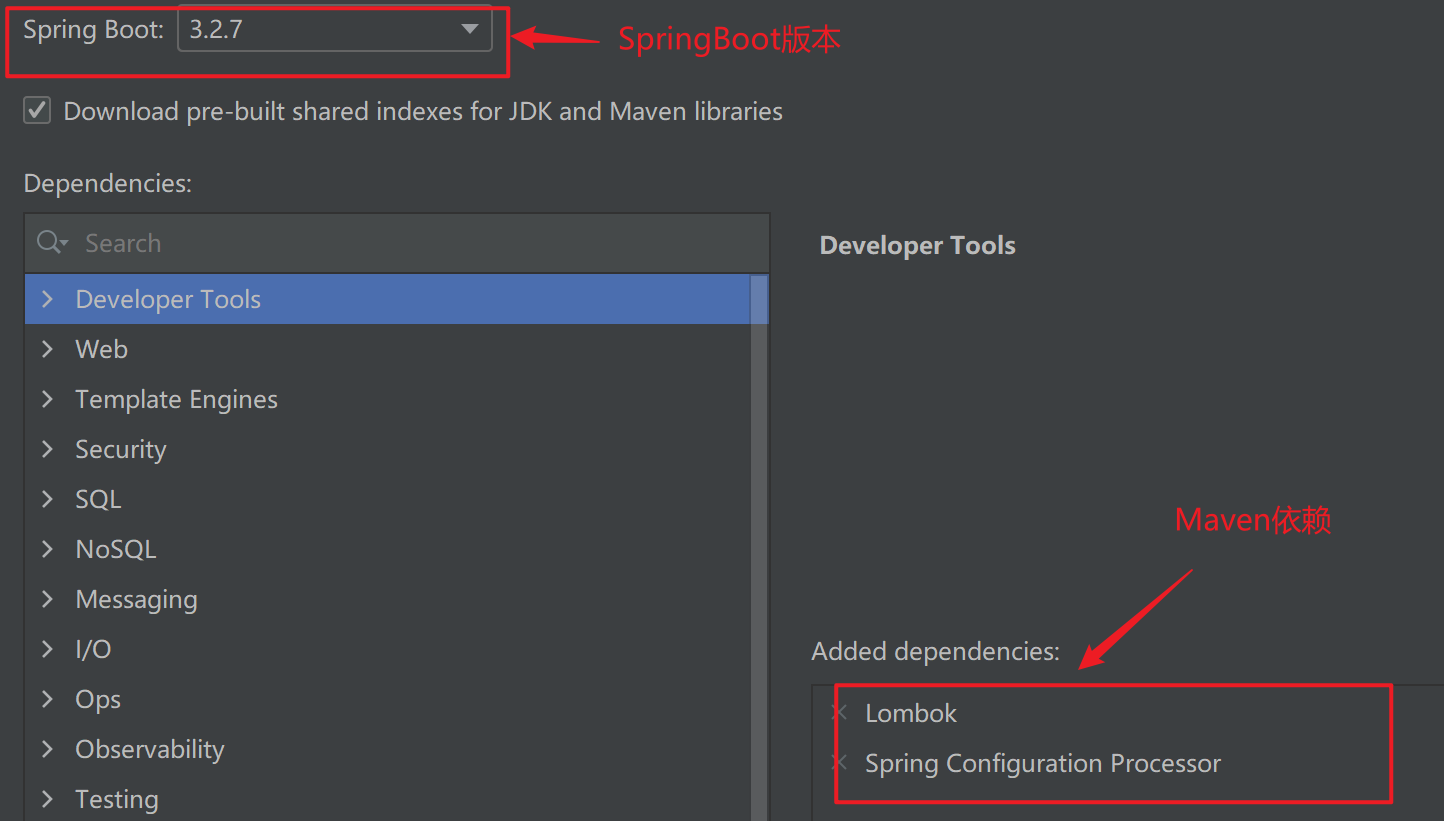Expand the Security category chevron

pos(47,449)
